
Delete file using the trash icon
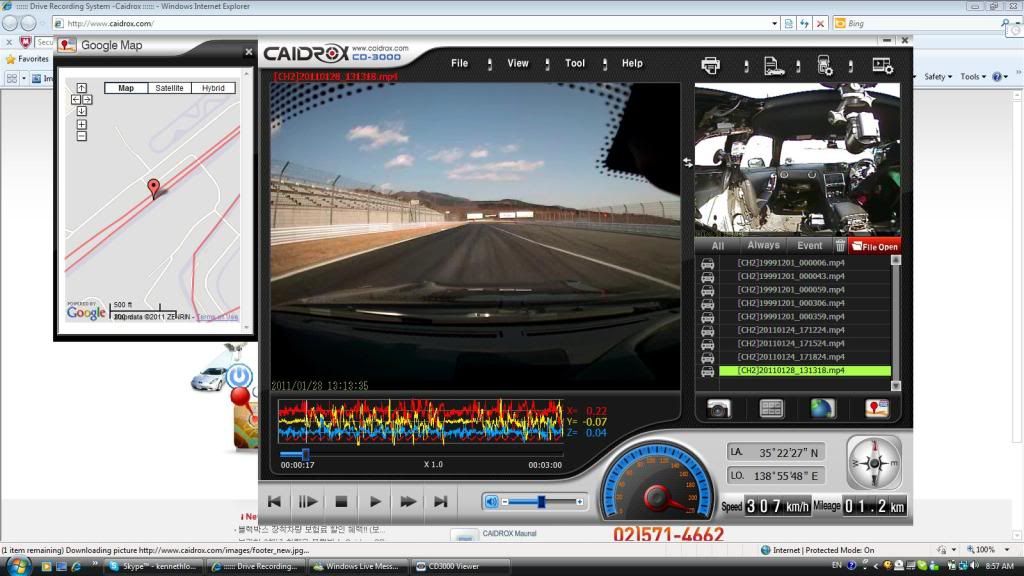[840, 246]
